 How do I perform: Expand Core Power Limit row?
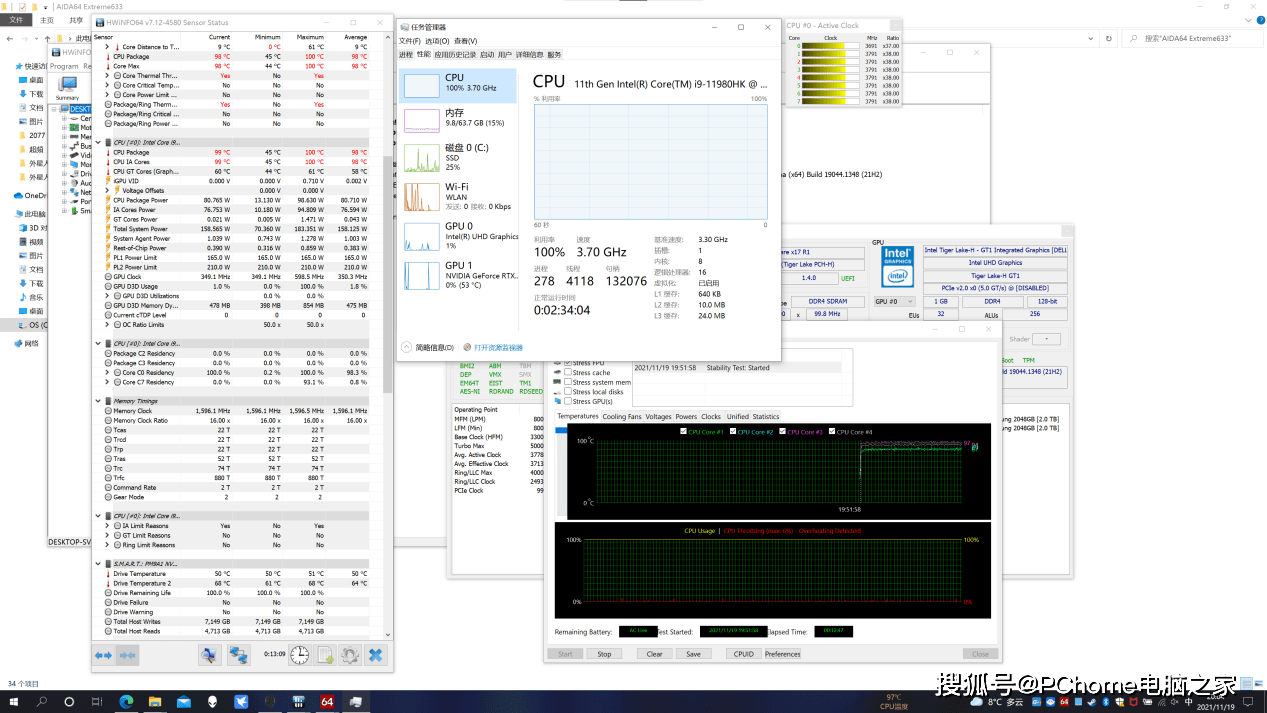coord(109,95)
